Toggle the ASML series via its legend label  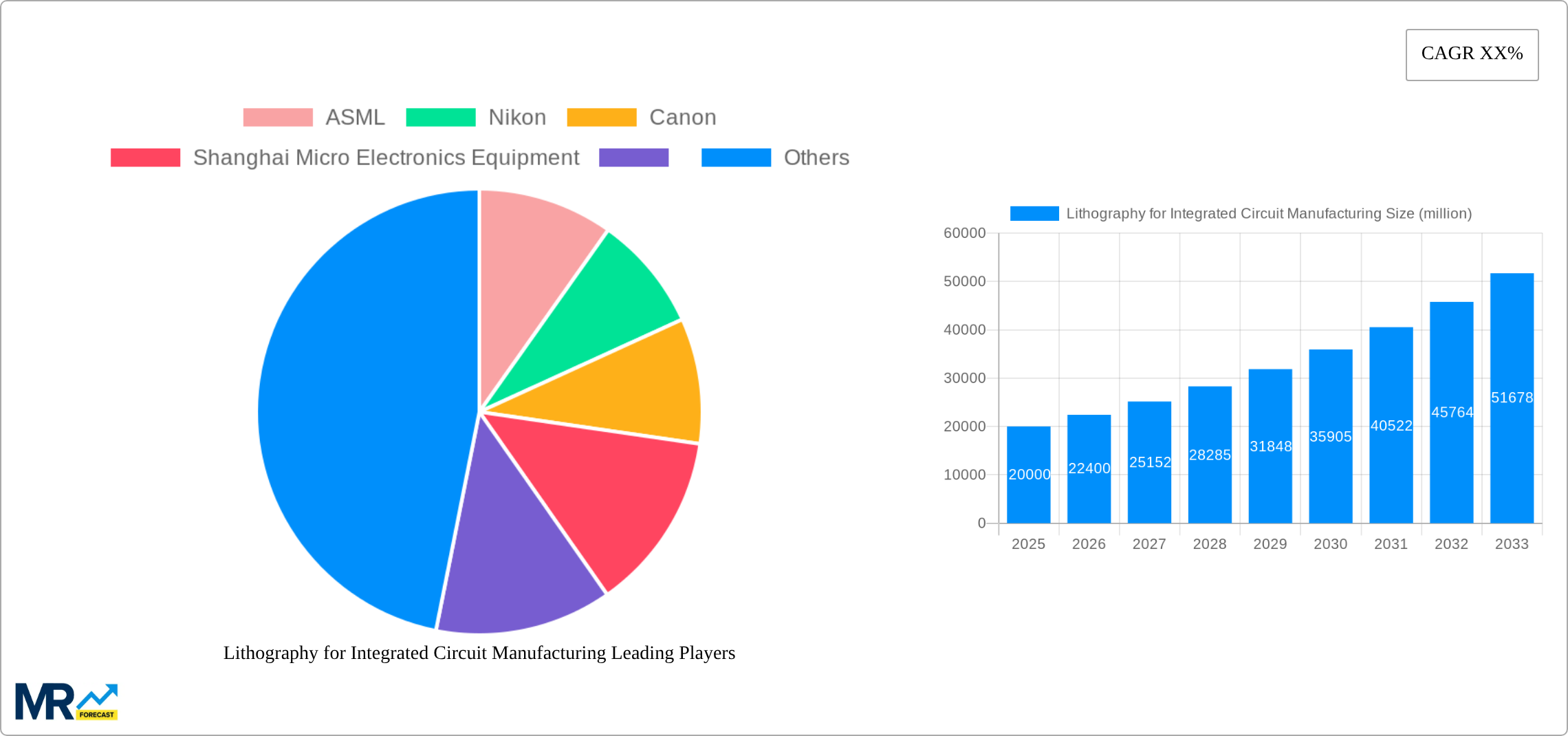[355, 116]
